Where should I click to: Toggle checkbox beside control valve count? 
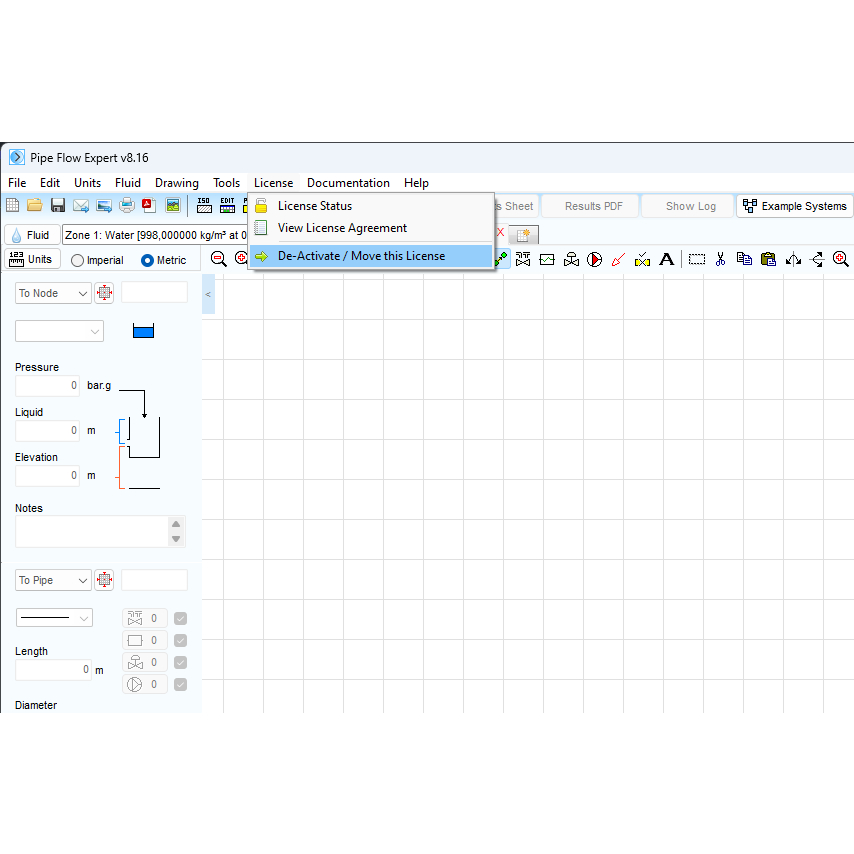(180, 662)
